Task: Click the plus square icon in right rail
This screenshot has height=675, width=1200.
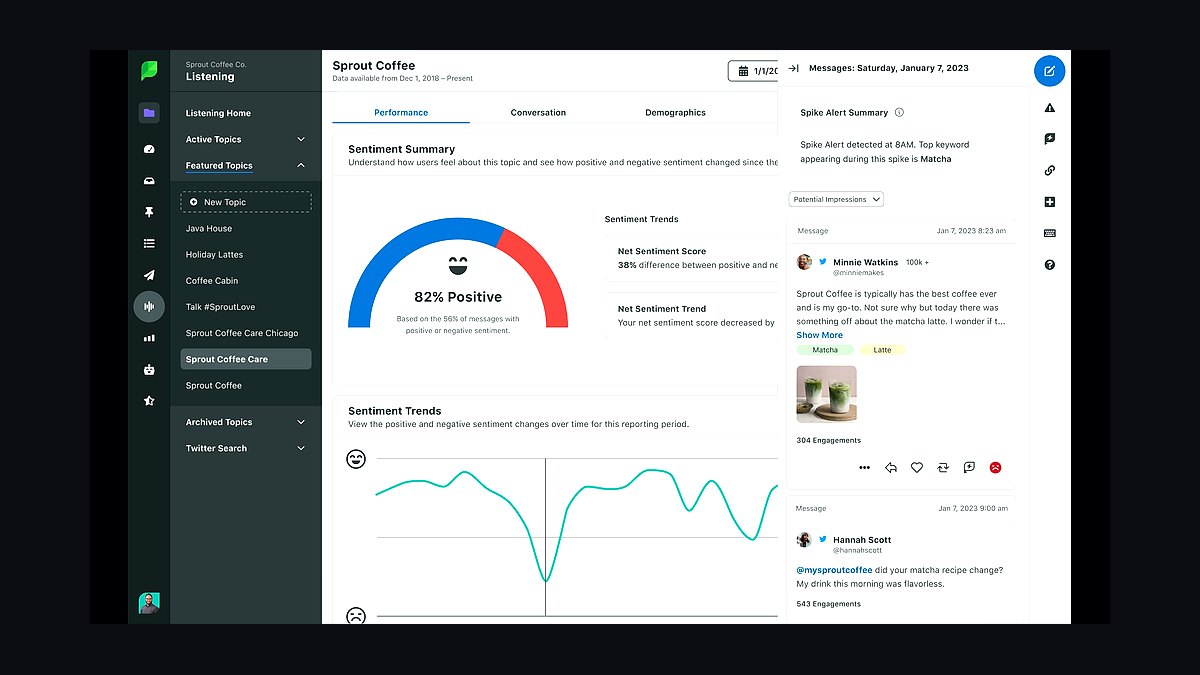Action: tap(1049, 202)
